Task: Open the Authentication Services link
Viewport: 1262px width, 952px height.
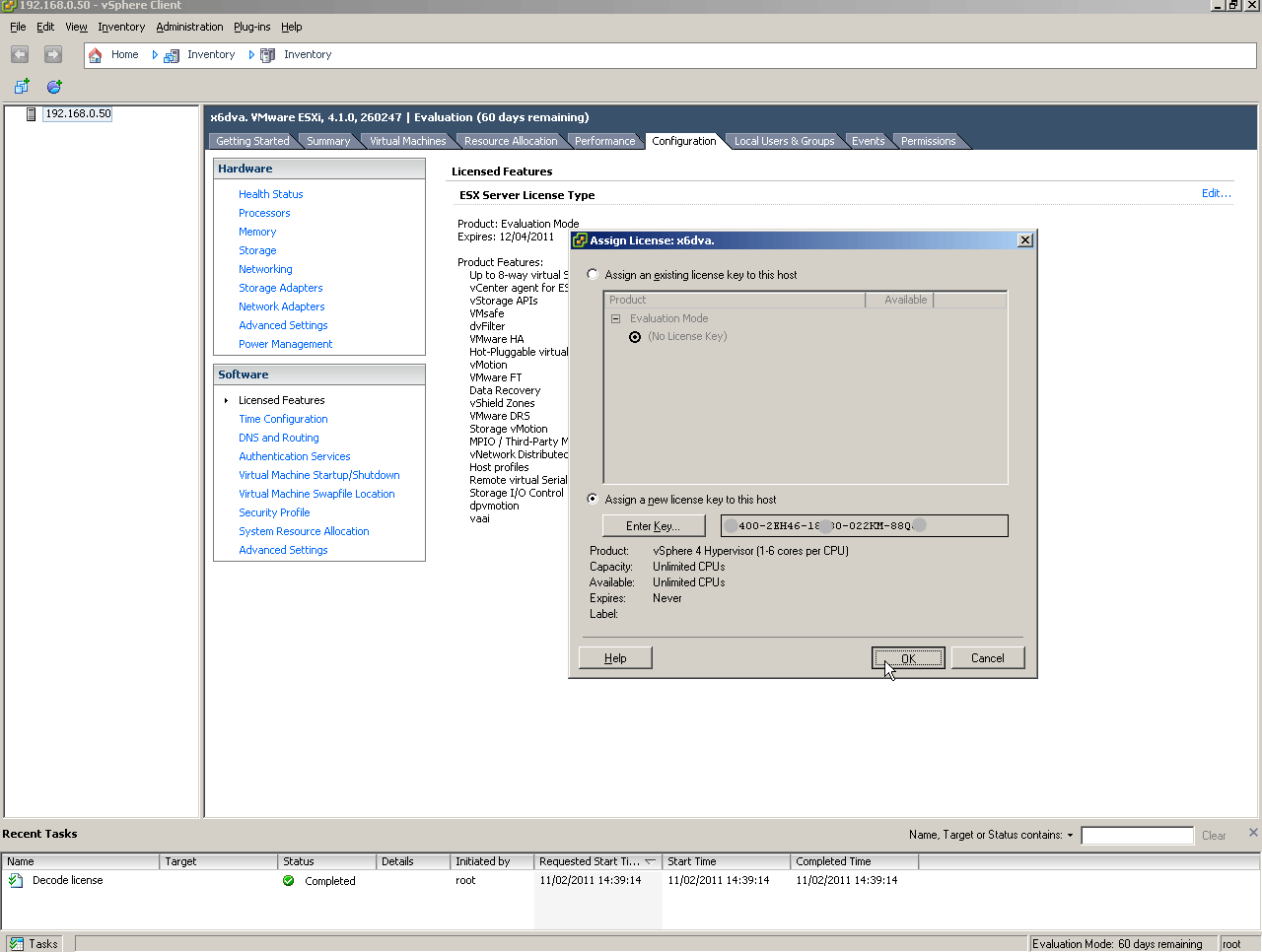Action: (x=294, y=456)
